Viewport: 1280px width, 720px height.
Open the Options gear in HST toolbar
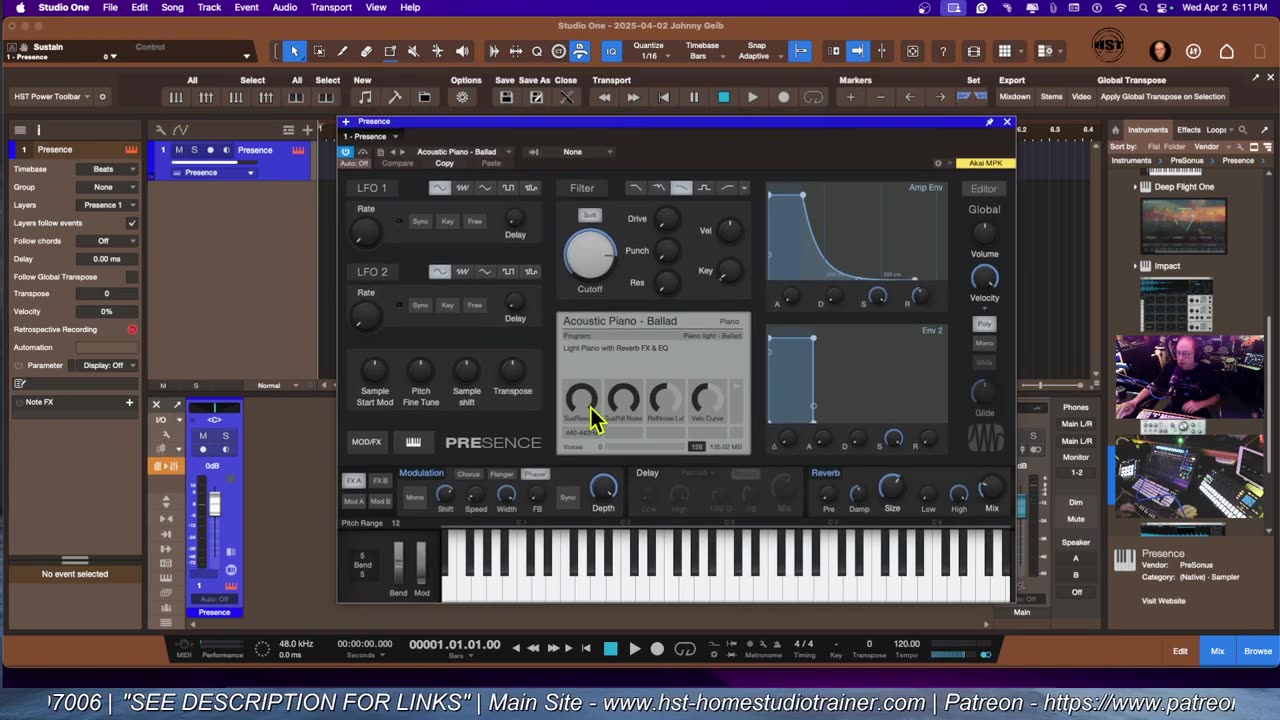click(462, 97)
